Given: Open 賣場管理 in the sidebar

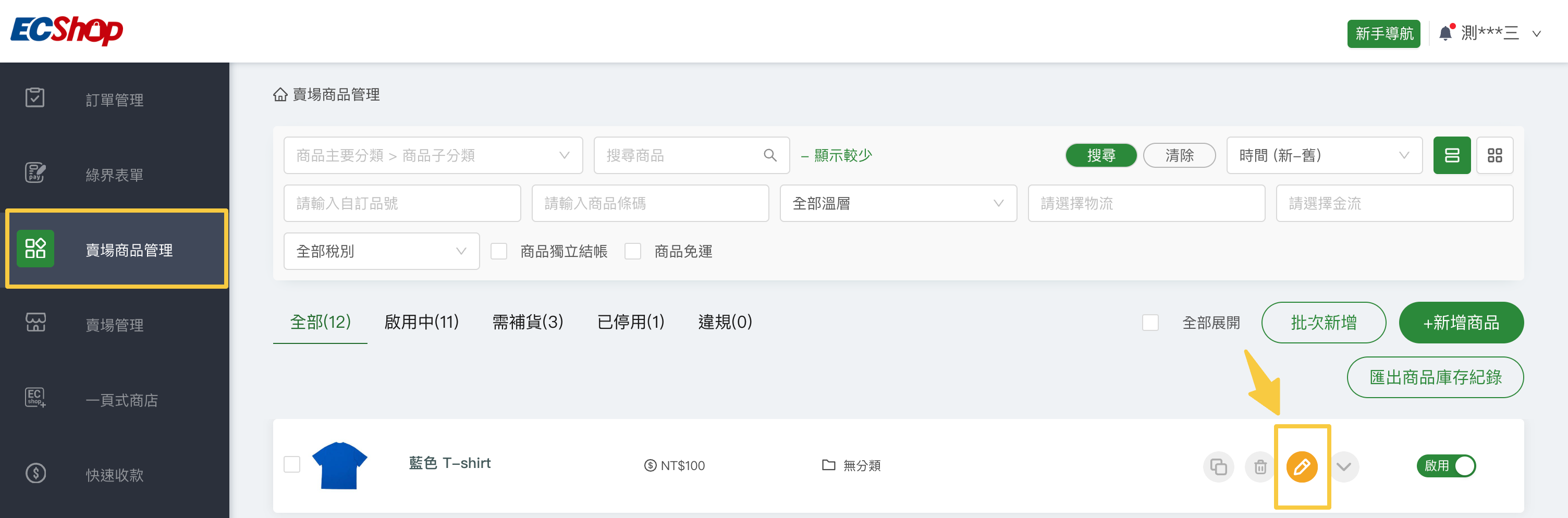Looking at the screenshot, I should pos(115,325).
